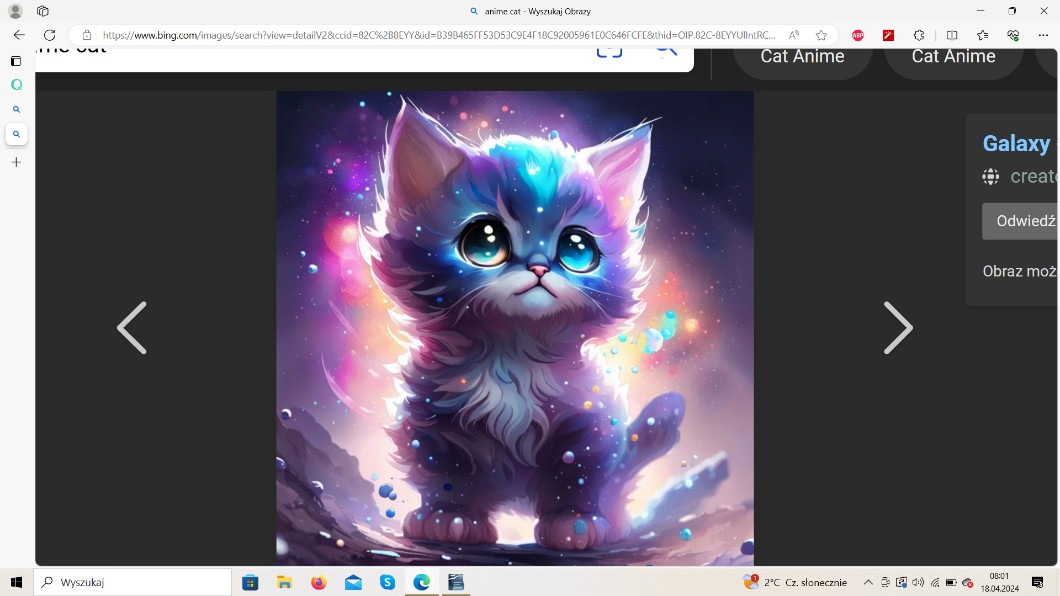Viewport: 1060px width, 596px height.
Task: Toggle the split screen view
Action: [952, 35]
